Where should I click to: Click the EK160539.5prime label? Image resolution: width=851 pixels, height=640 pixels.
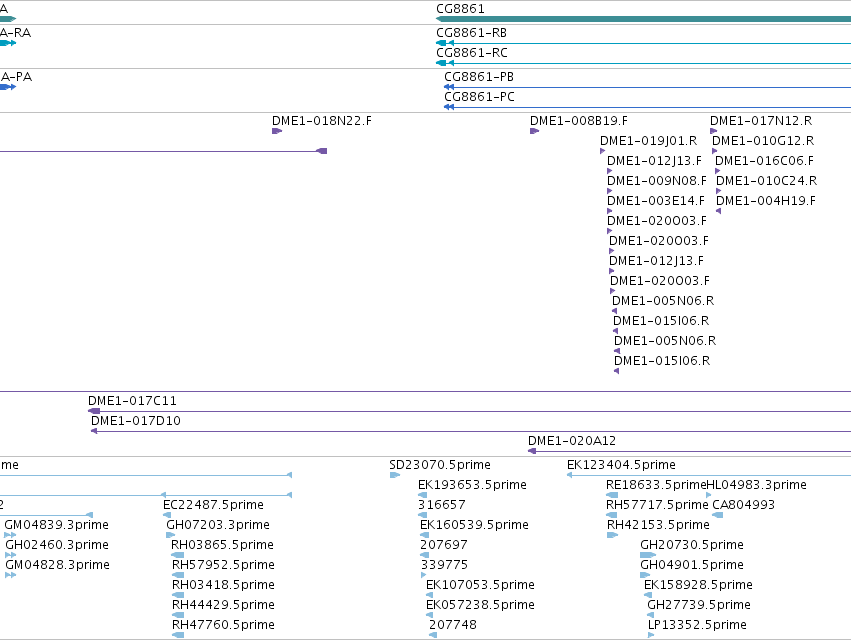(x=474, y=525)
